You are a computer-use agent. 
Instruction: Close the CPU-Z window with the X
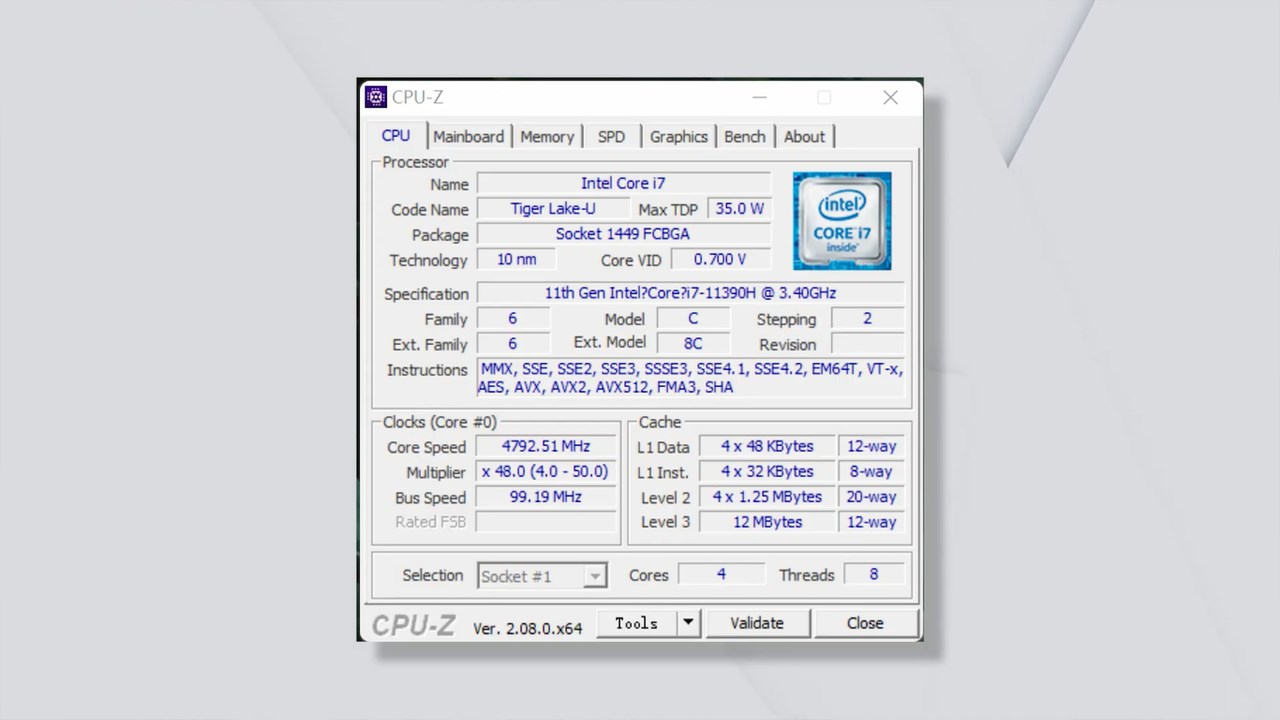pyautogui.click(x=890, y=97)
